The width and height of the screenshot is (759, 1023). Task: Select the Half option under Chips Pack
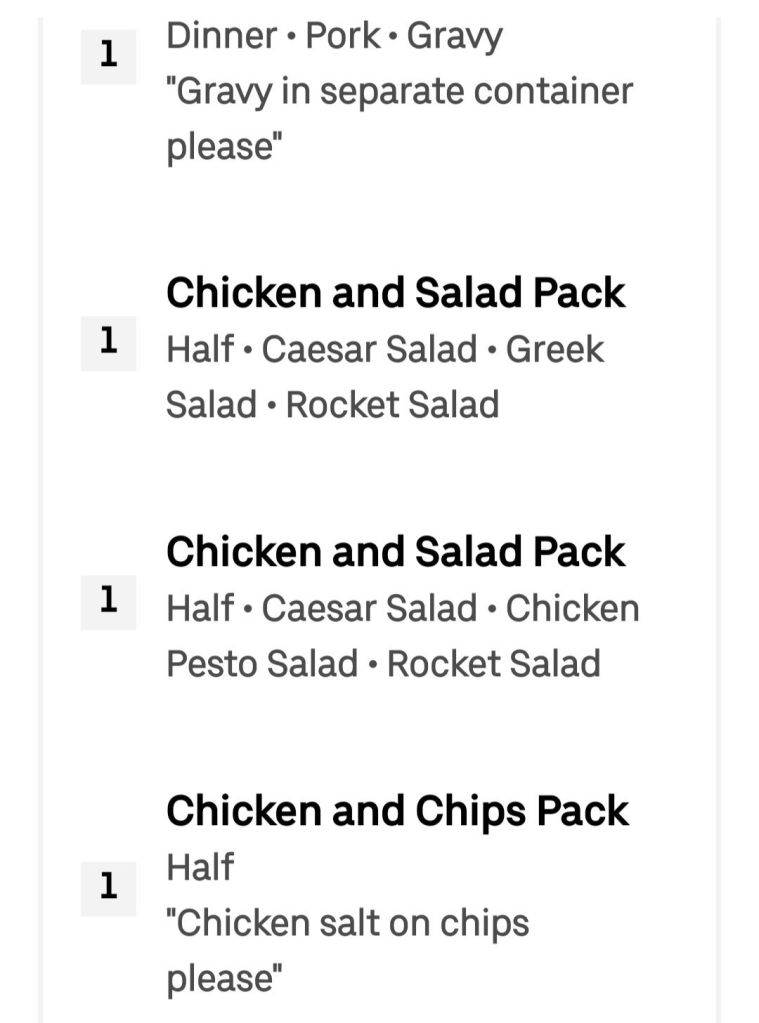200,867
